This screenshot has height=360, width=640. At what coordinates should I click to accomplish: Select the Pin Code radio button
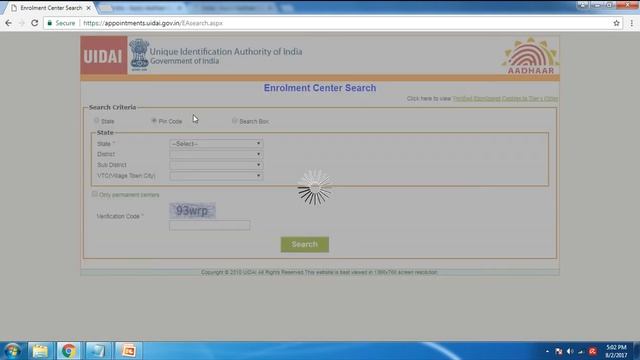pyautogui.click(x=154, y=120)
